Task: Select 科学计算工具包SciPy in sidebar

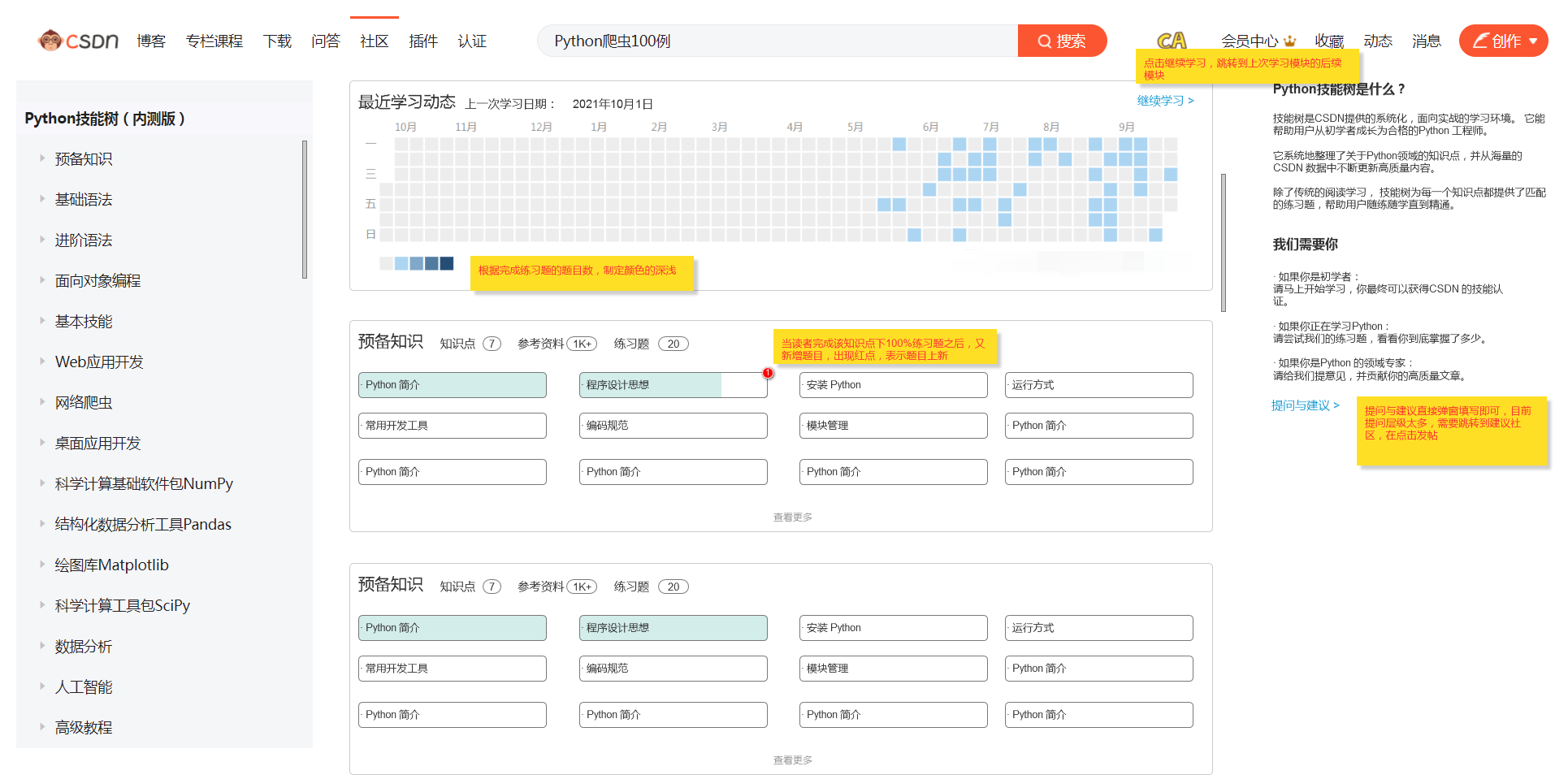Action: click(123, 605)
